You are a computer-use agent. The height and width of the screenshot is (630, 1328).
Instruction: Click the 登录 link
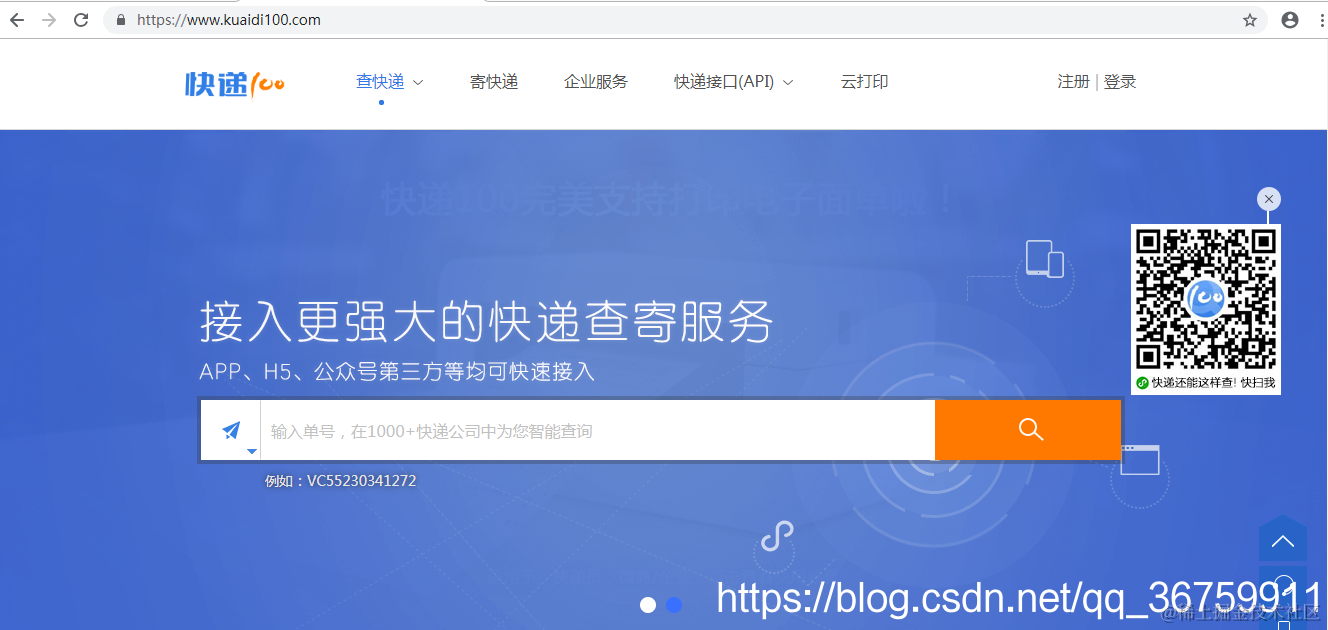[1120, 82]
